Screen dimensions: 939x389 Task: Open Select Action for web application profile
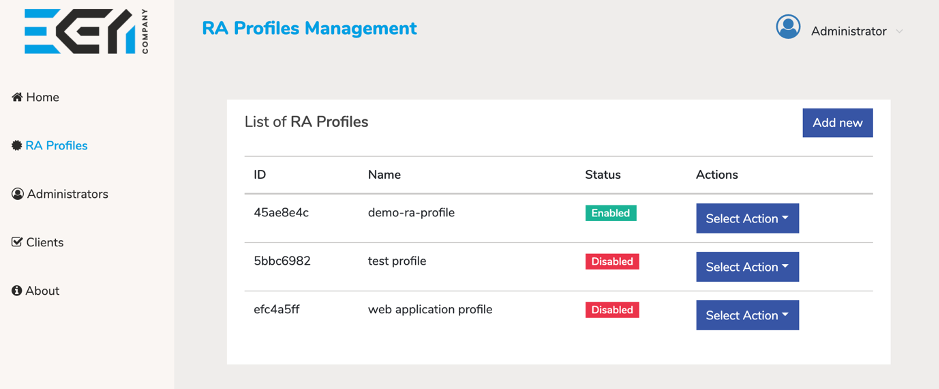click(747, 315)
